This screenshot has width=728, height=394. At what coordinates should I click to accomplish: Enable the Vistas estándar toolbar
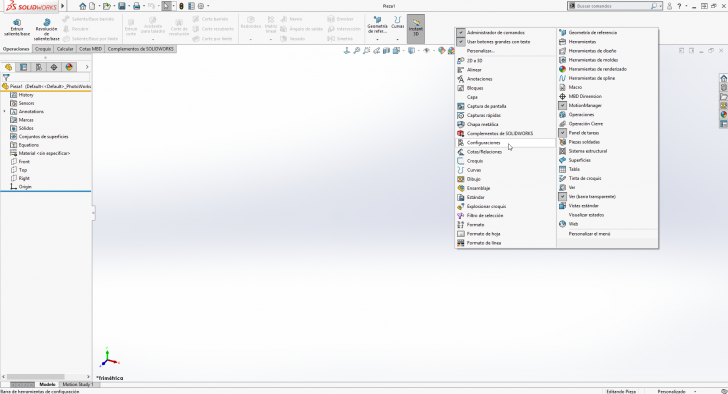point(607,206)
